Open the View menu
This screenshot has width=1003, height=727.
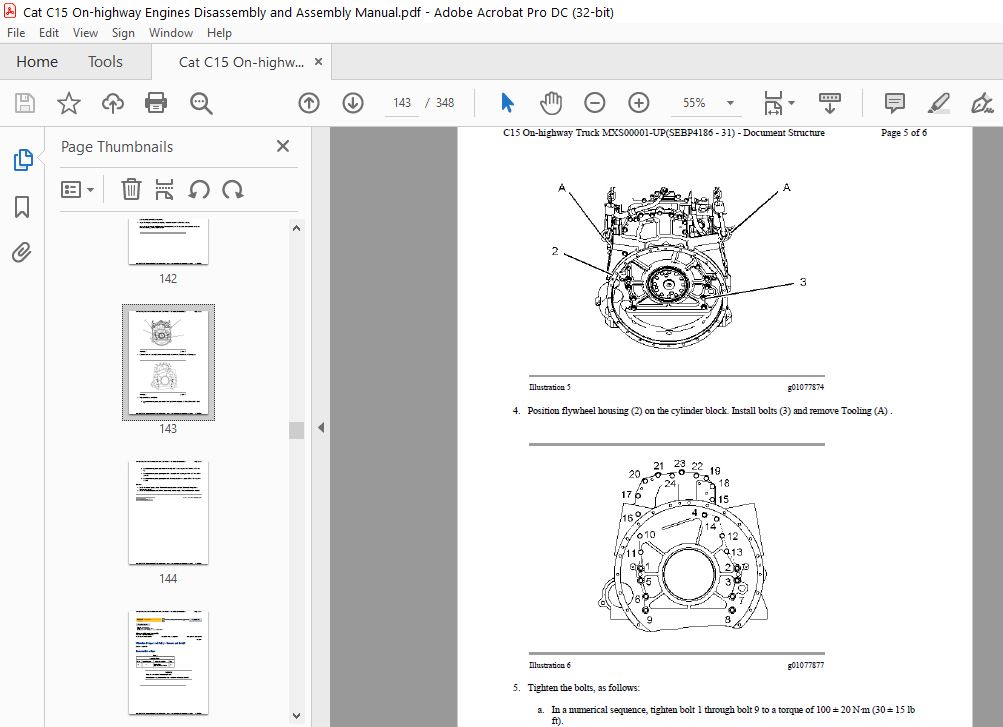click(85, 33)
